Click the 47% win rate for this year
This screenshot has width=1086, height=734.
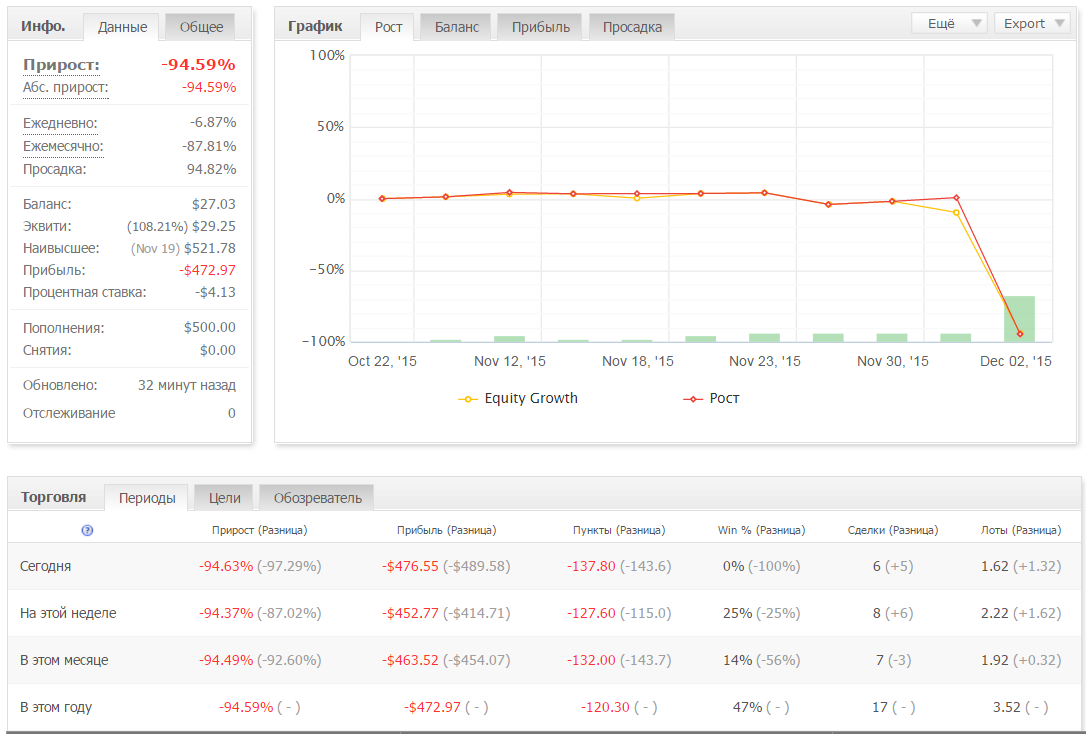747,708
